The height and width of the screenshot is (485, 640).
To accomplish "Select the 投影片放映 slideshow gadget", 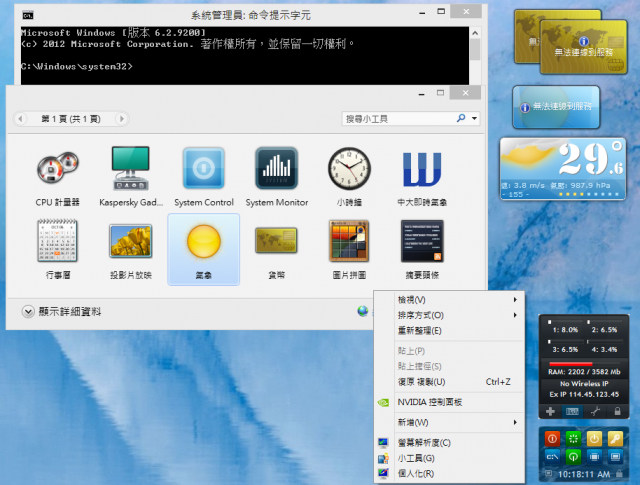I will (x=131, y=249).
